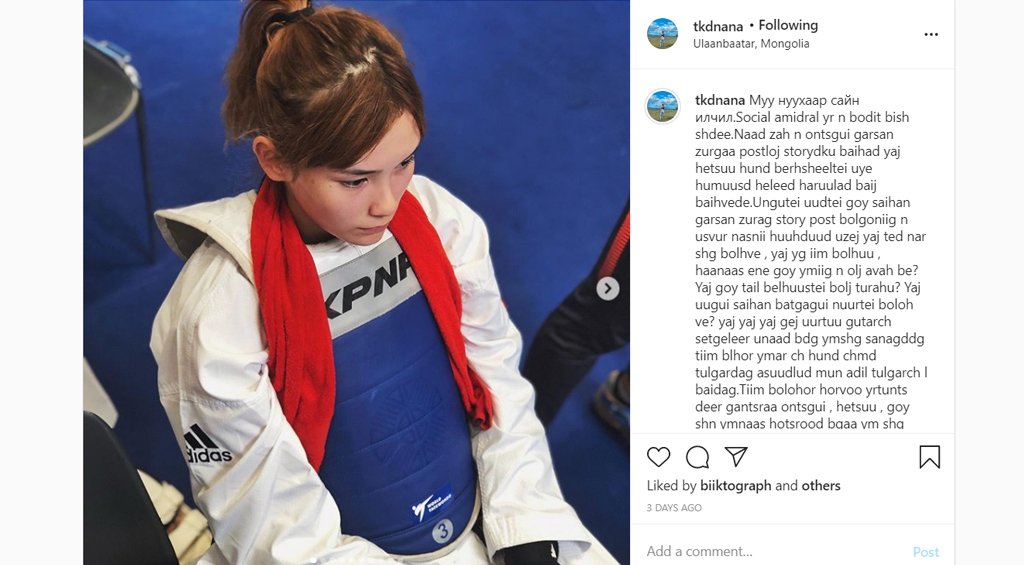Viewport: 1024px width, 565px height.
Task: Open the 3 DAYS AGO timestamp
Action: (674, 508)
